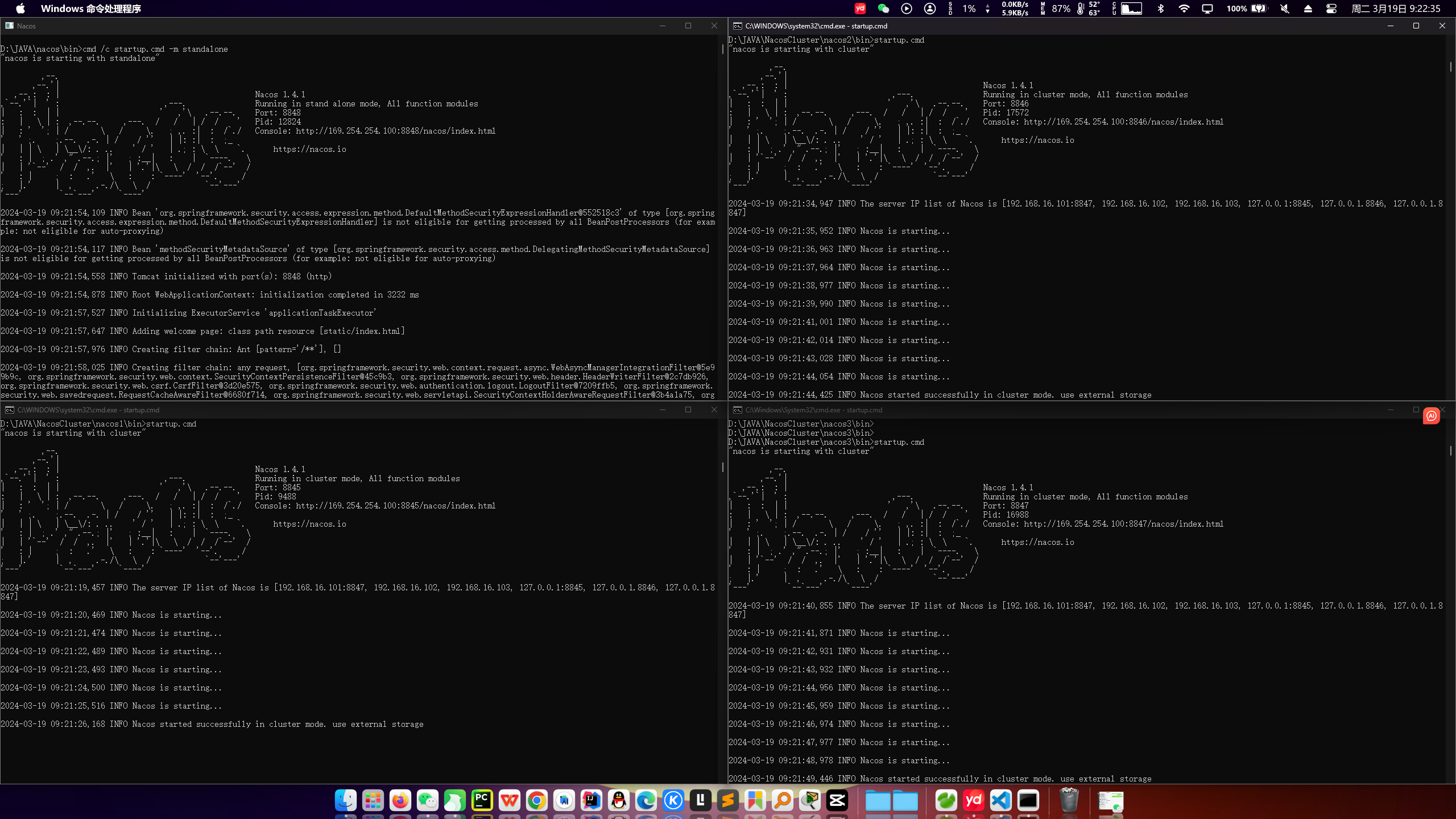
Task: Open the orange magnifier app in dock
Action: (783, 800)
